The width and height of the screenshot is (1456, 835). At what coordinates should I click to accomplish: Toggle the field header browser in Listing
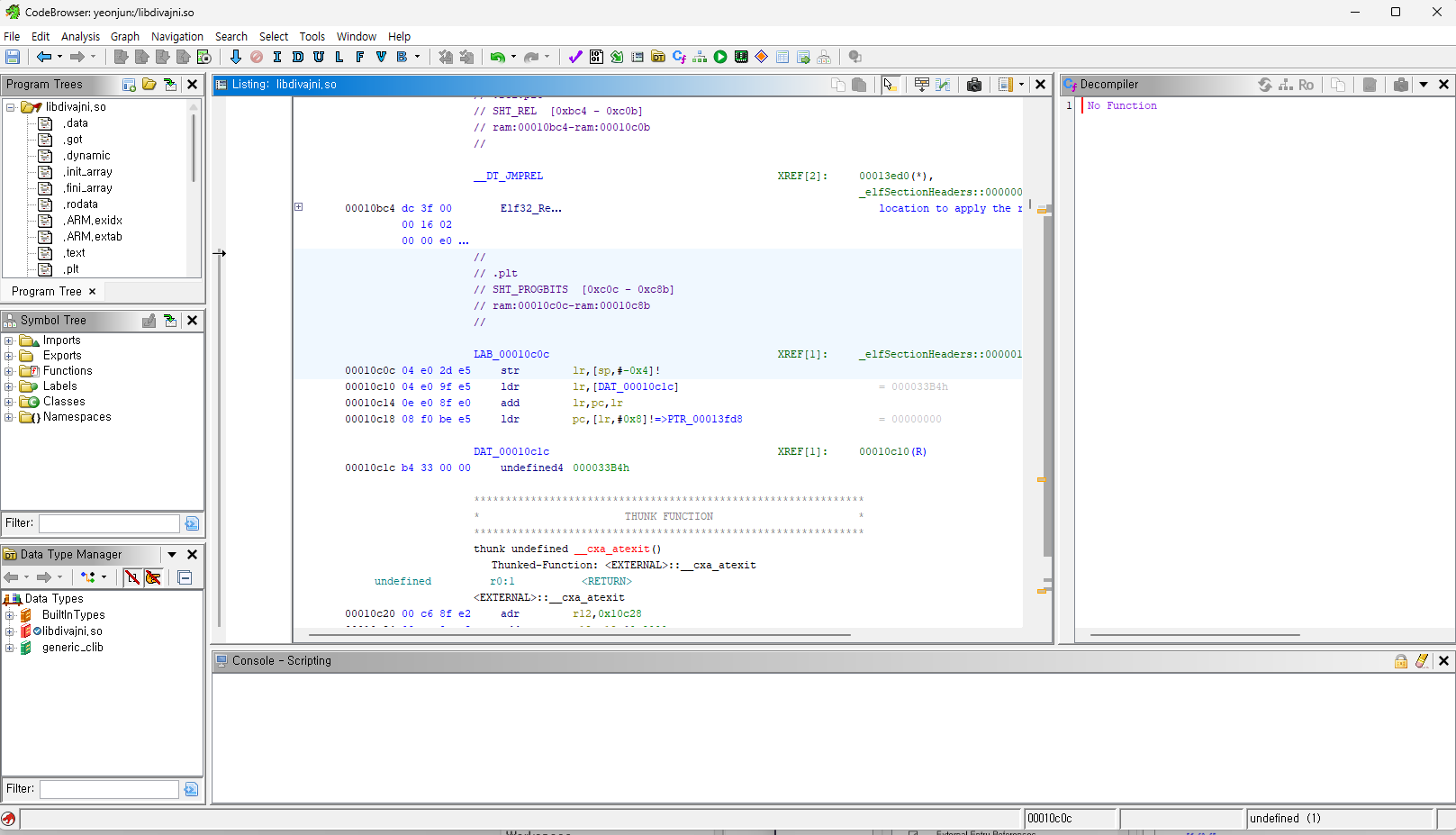coord(922,85)
